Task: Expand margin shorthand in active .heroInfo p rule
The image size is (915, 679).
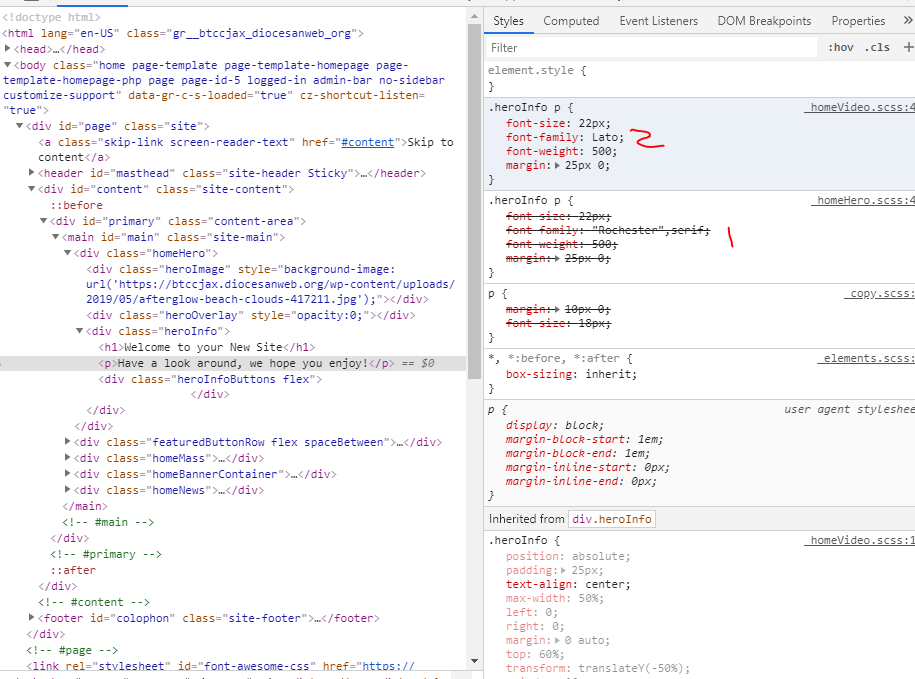Action: 557,165
